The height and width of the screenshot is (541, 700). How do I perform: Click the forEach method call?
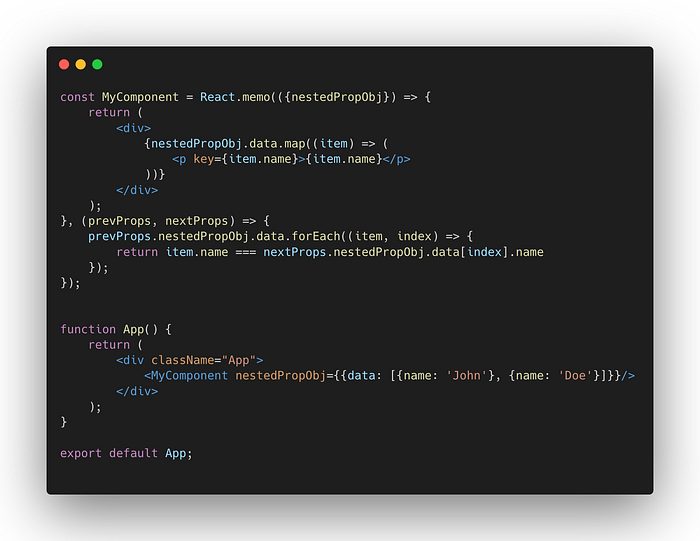tap(316, 236)
